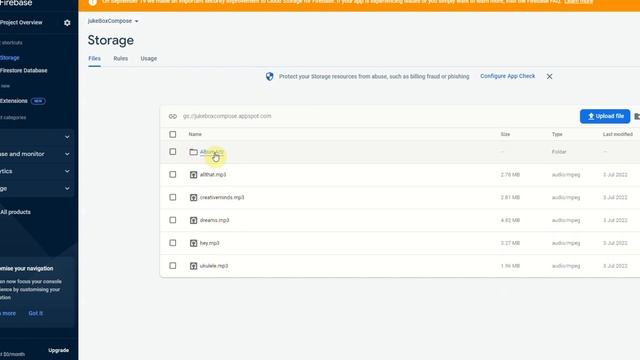
Task: Sort by the Name column header
Action: 195,134
